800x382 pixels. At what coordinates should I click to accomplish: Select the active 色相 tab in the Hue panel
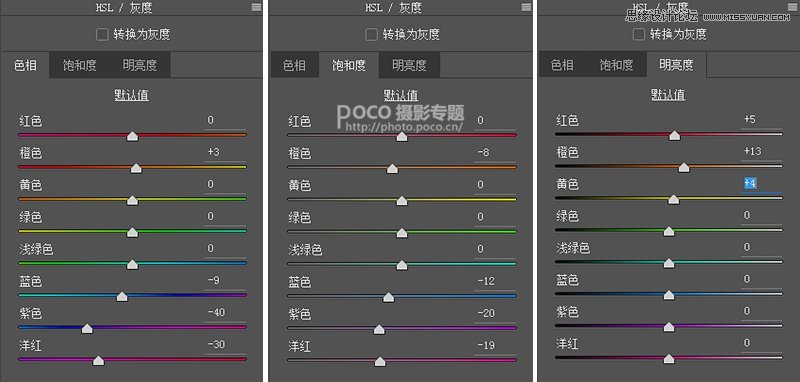pyautogui.click(x=25, y=65)
